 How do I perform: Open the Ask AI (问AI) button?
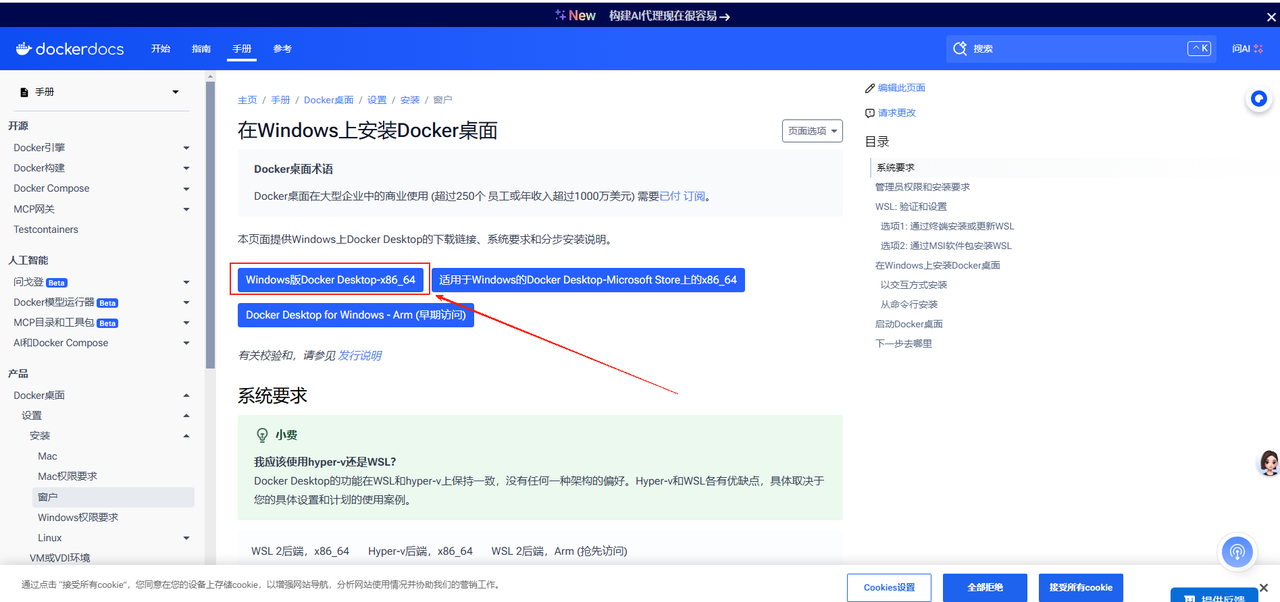pyautogui.click(x=1247, y=49)
